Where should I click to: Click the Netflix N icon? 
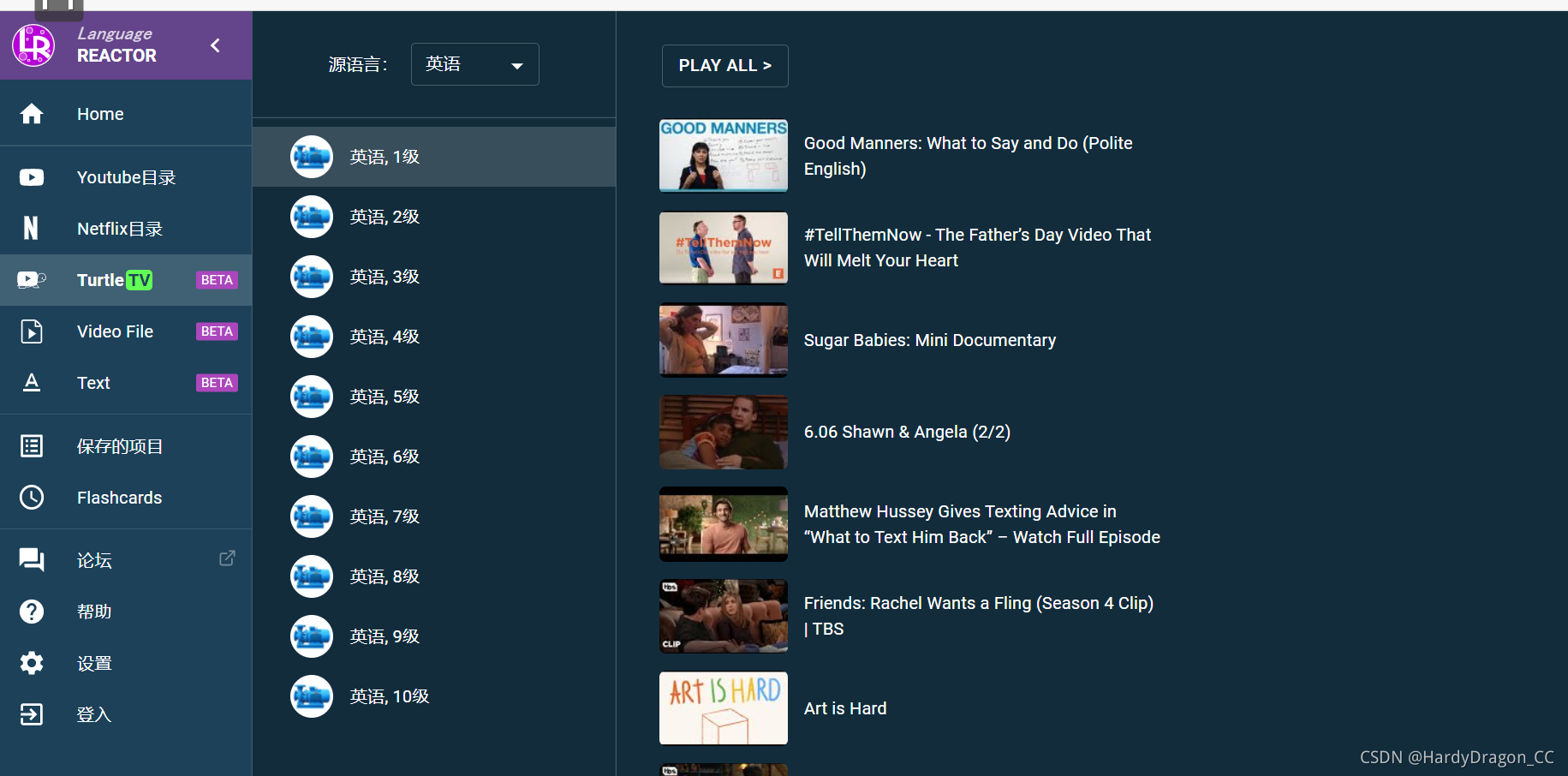pos(31,228)
